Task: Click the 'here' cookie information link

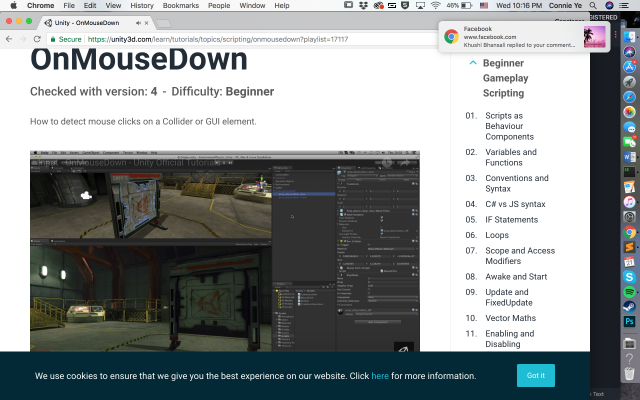Action: [x=380, y=376]
